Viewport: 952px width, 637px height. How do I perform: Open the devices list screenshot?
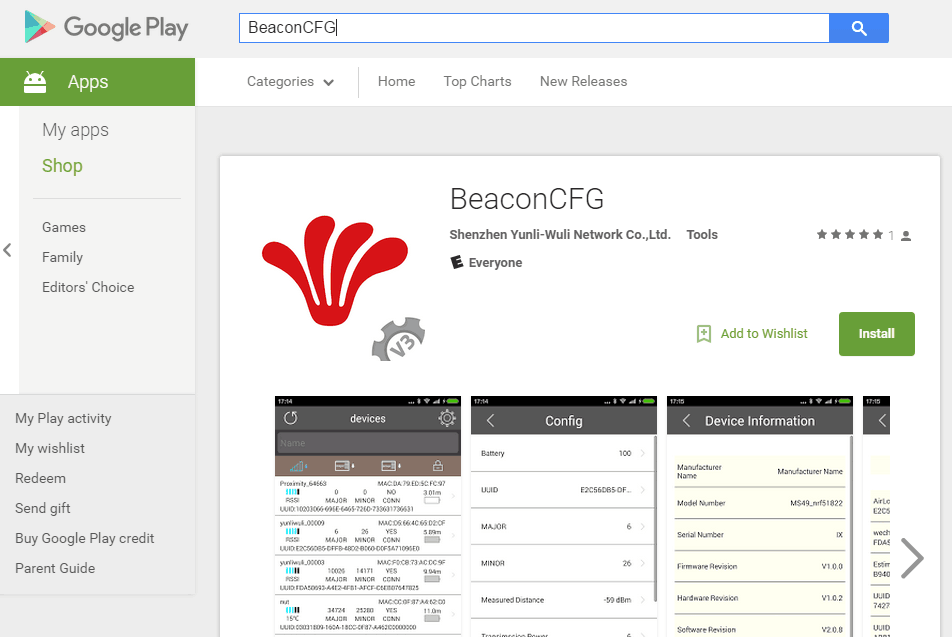point(368,516)
